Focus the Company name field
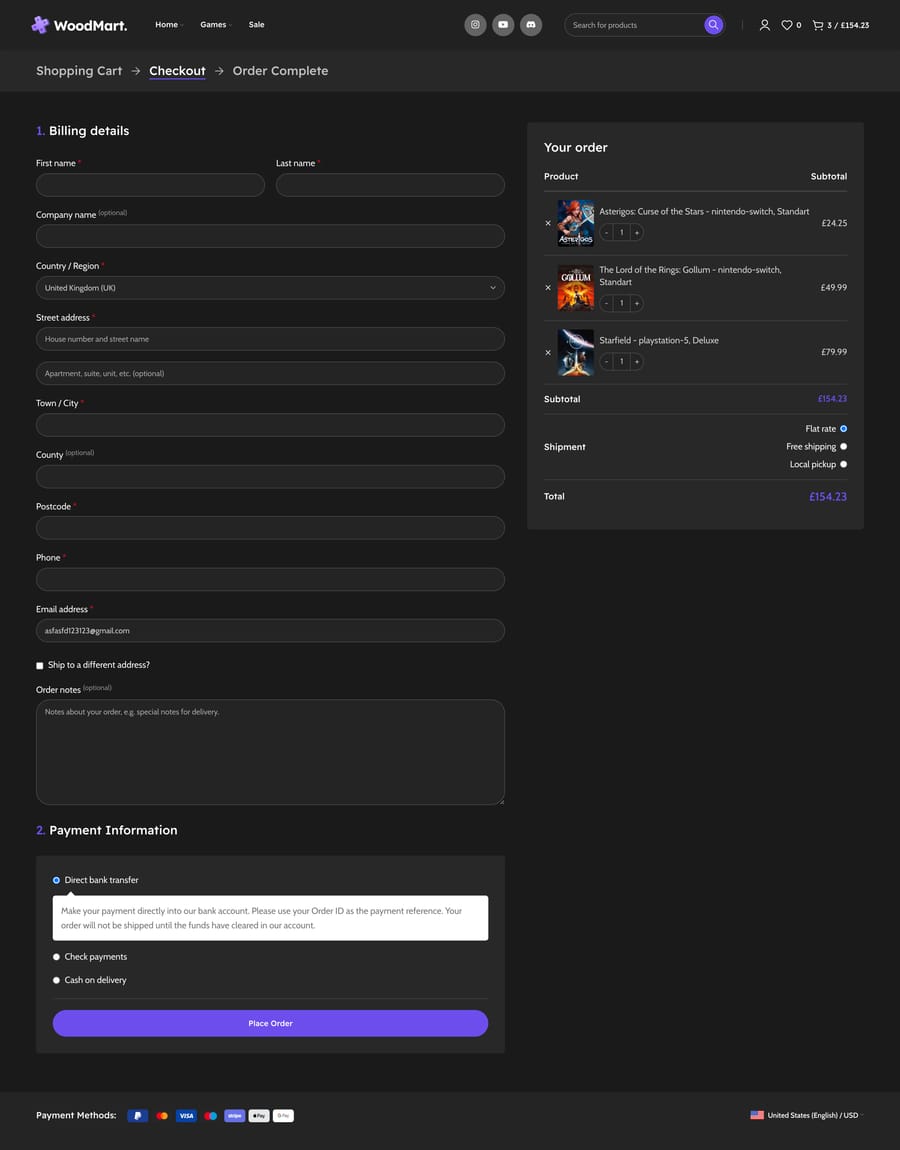Image resolution: width=900 pixels, height=1150 pixels. click(x=270, y=236)
